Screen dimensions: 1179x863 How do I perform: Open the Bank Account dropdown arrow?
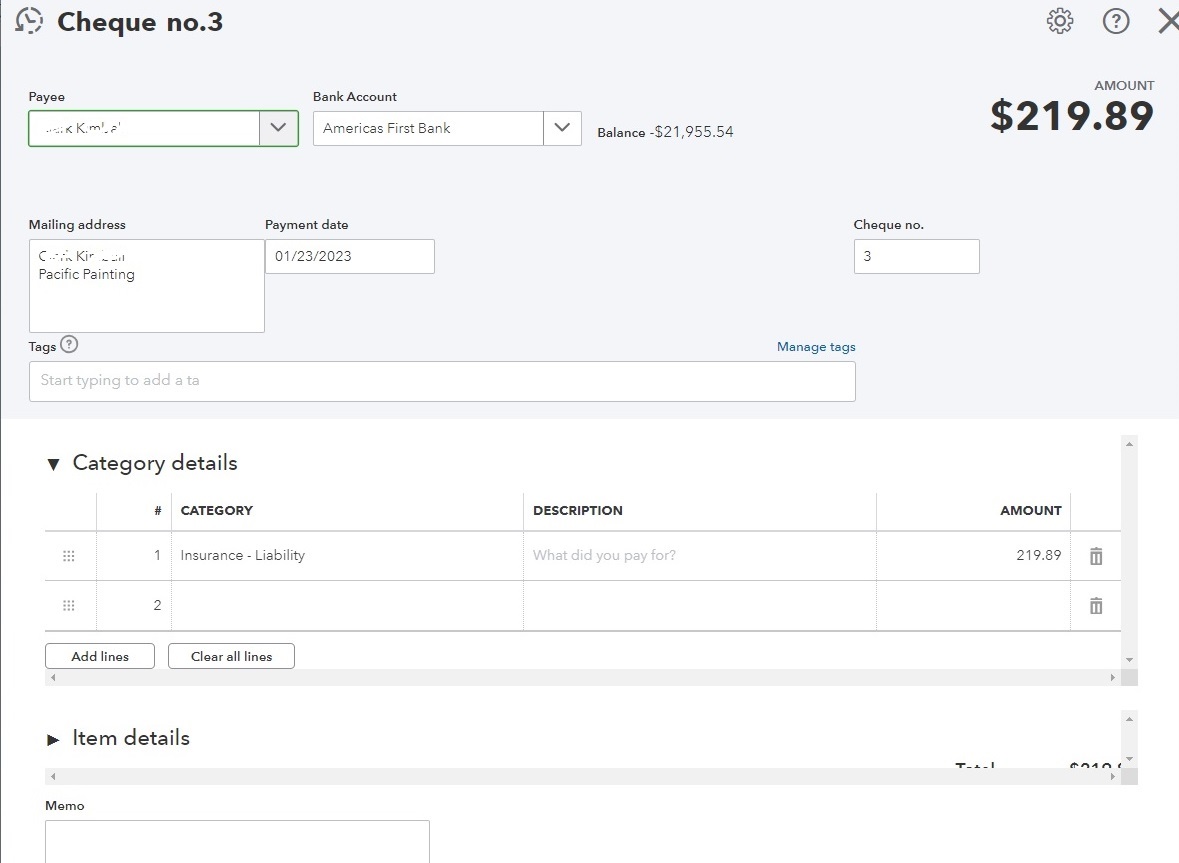pos(562,128)
